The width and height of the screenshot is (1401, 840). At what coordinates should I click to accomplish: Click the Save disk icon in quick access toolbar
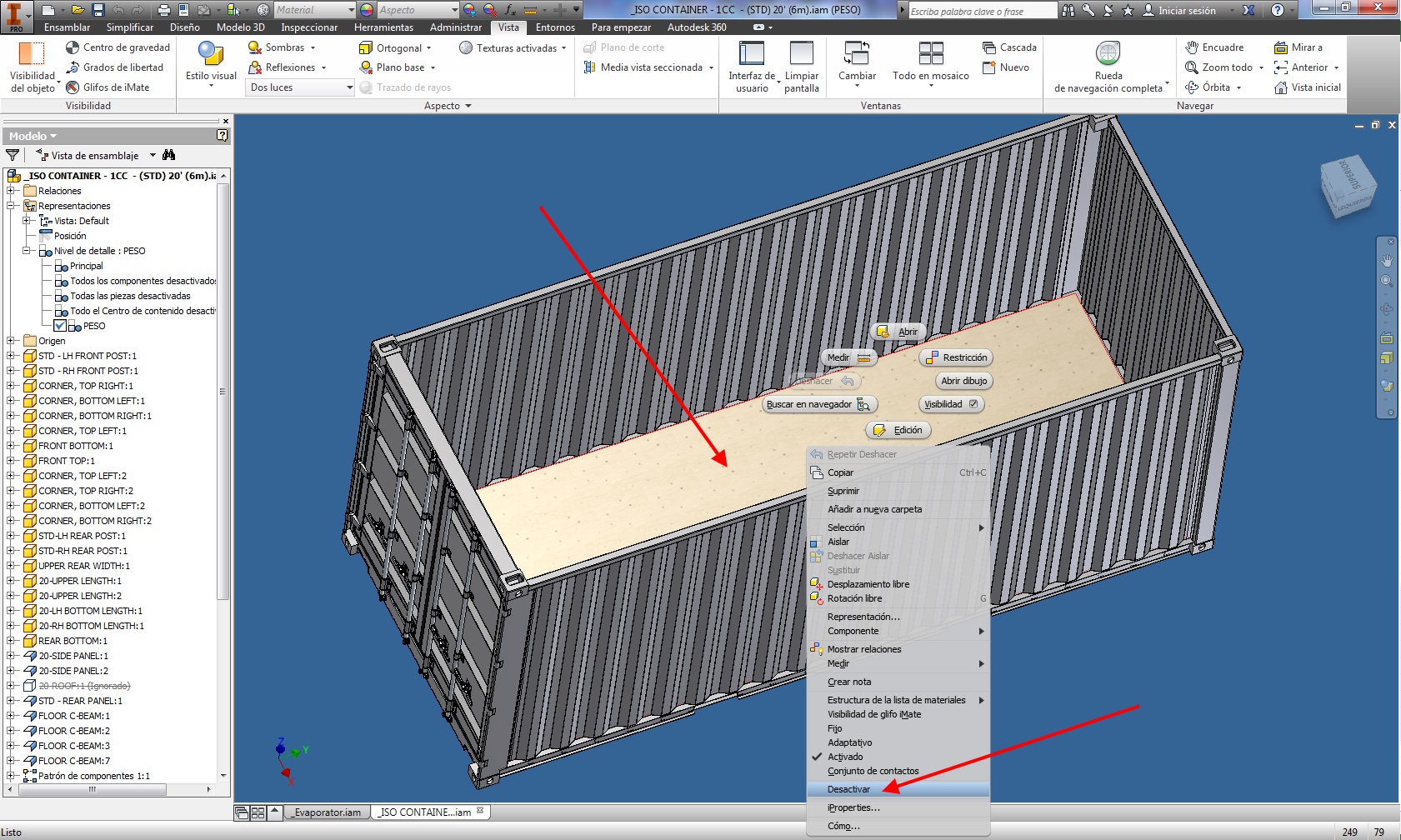(98, 10)
